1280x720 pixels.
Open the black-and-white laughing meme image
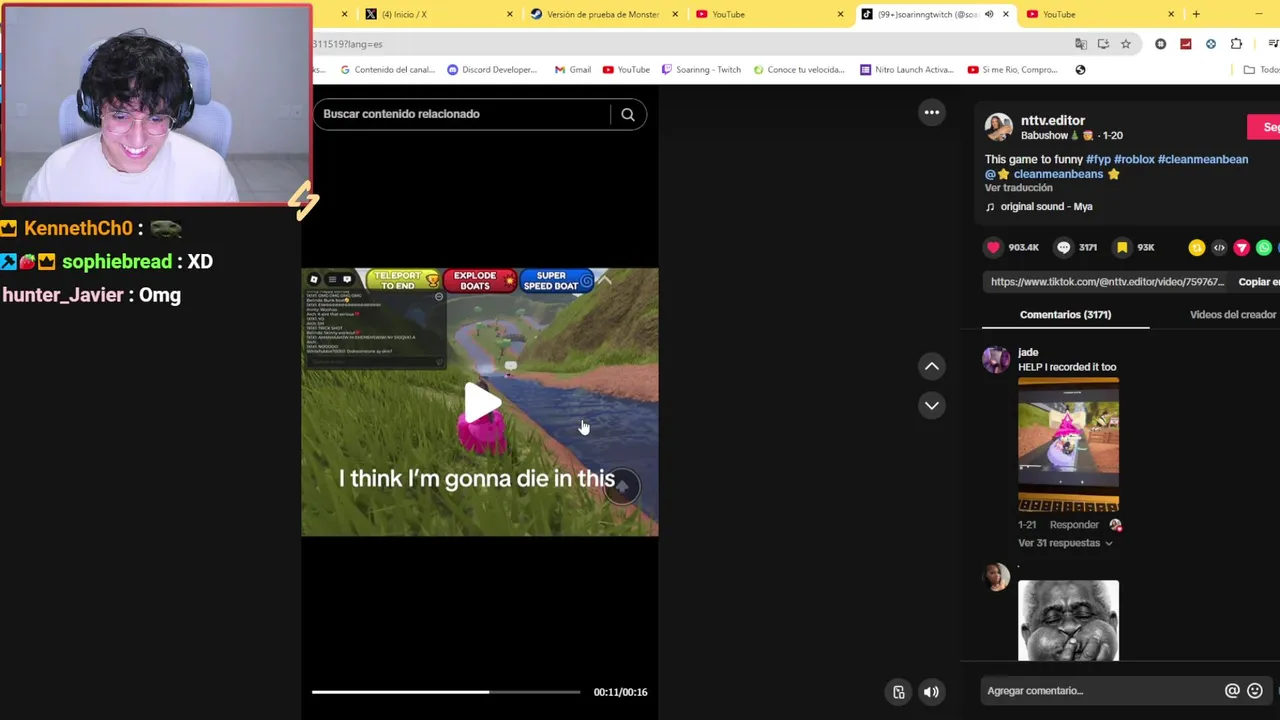[x=1068, y=620]
